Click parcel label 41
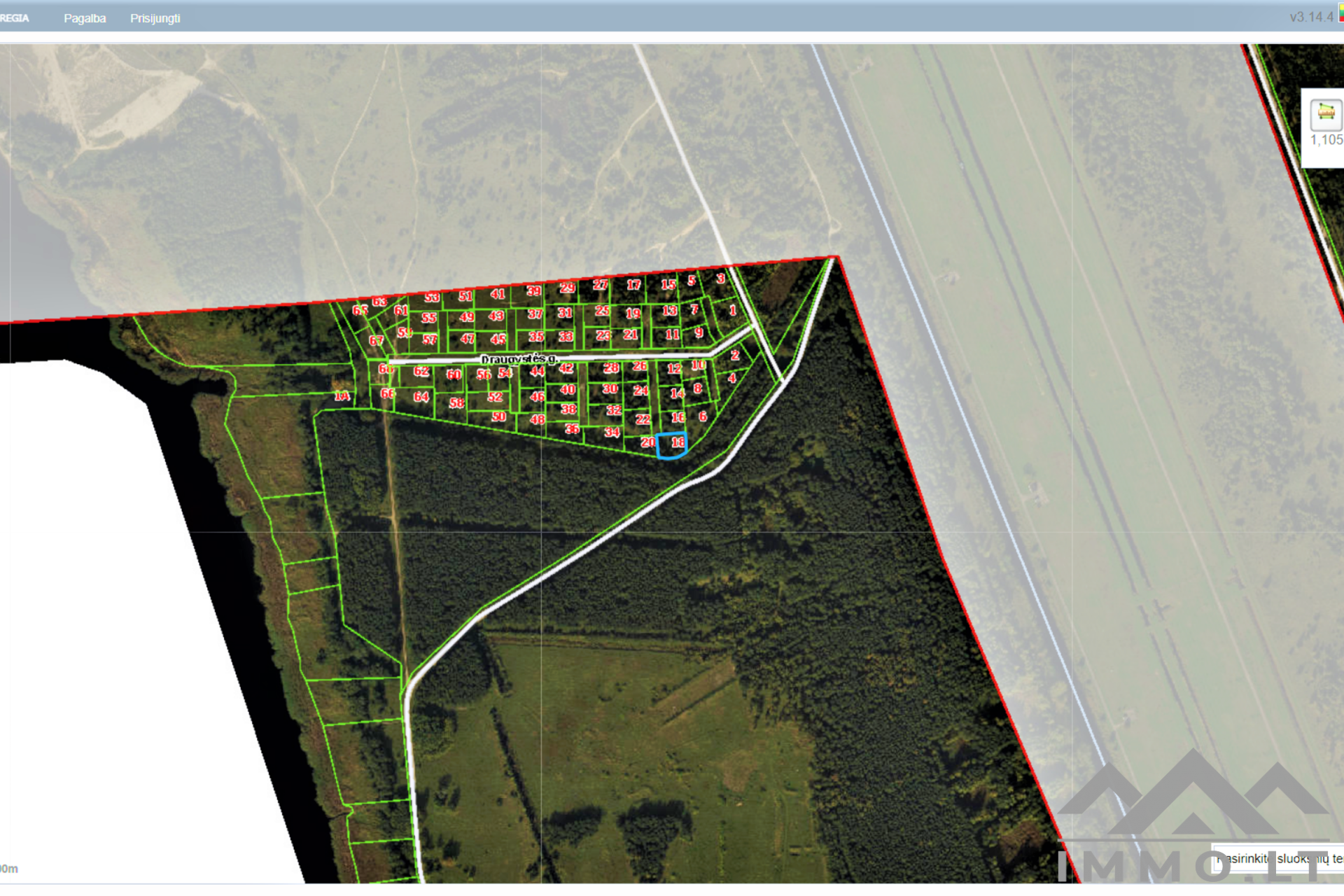 (498, 294)
